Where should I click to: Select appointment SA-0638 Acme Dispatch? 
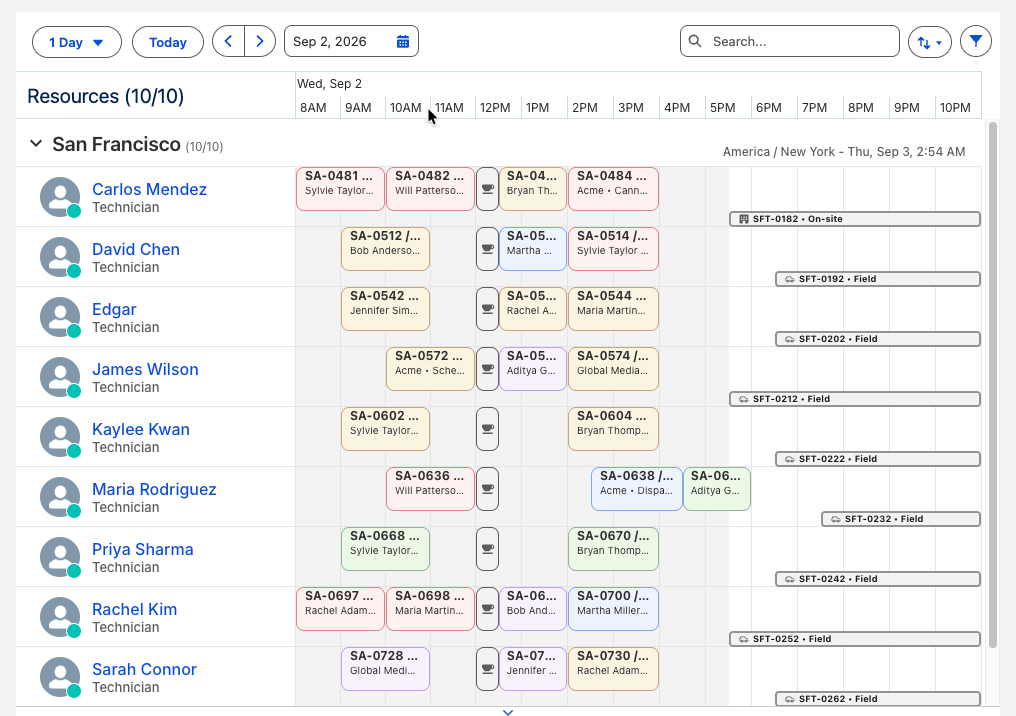[636, 489]
